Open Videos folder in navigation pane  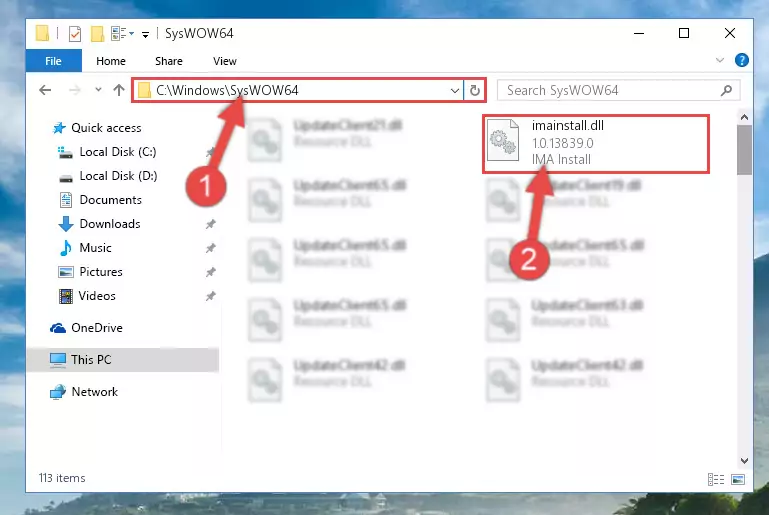(x=97, y=296)
